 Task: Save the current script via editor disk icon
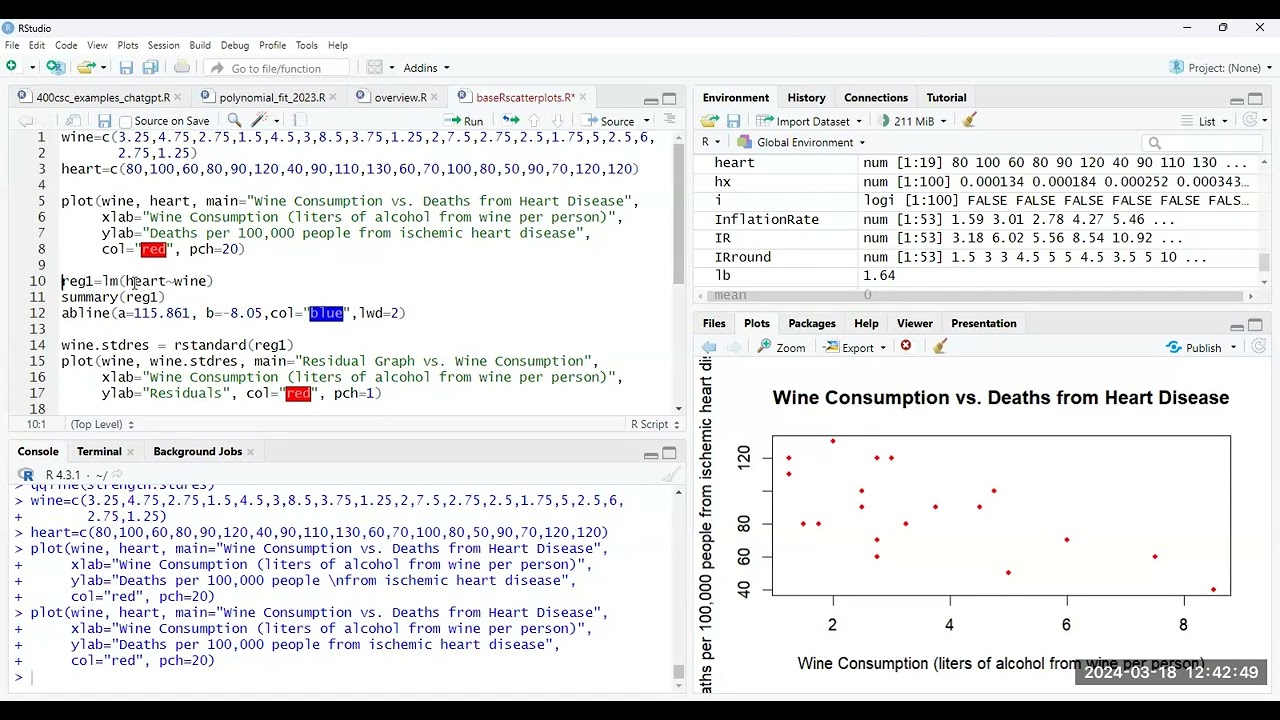click(x=104, y=120)
